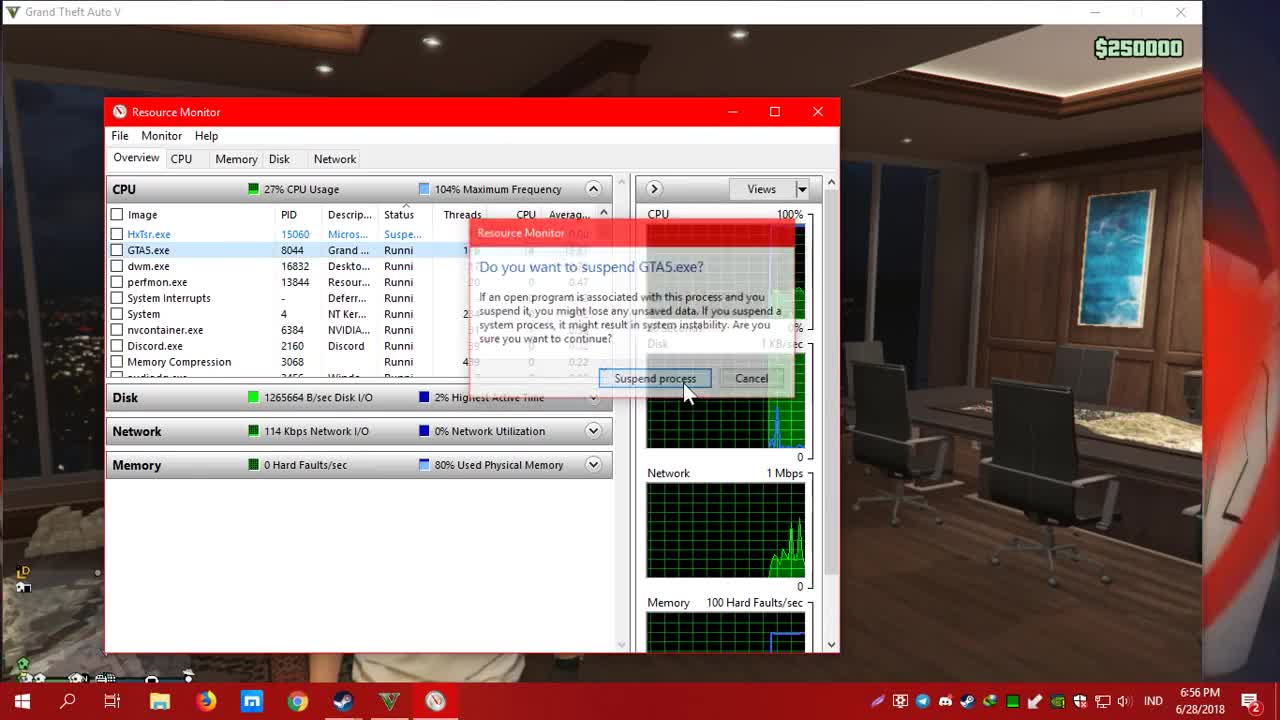
Task: Open Maxthon browser from the taskbar
Action: tap(252, 701)
